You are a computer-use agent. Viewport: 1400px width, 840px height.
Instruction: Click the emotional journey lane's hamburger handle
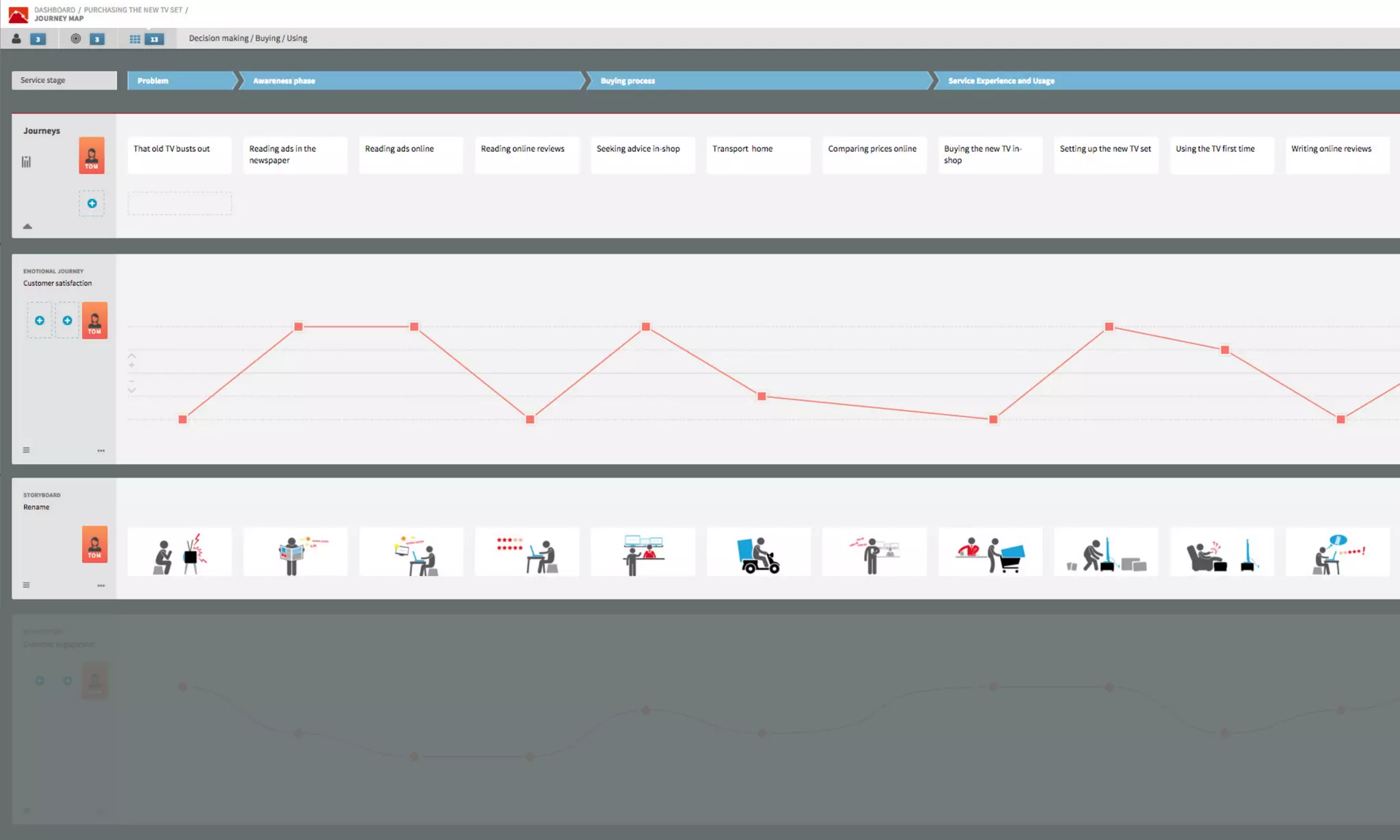(x=26, y=450)
